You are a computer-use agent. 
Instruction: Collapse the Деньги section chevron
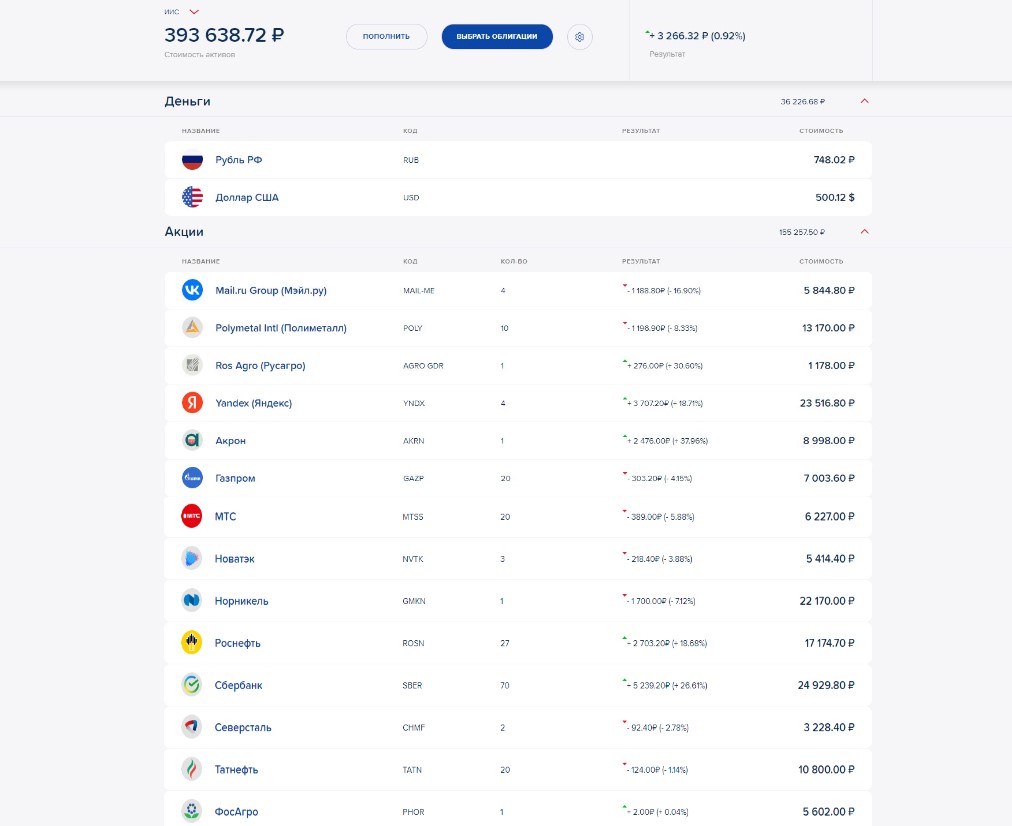[x=865, y=101]
